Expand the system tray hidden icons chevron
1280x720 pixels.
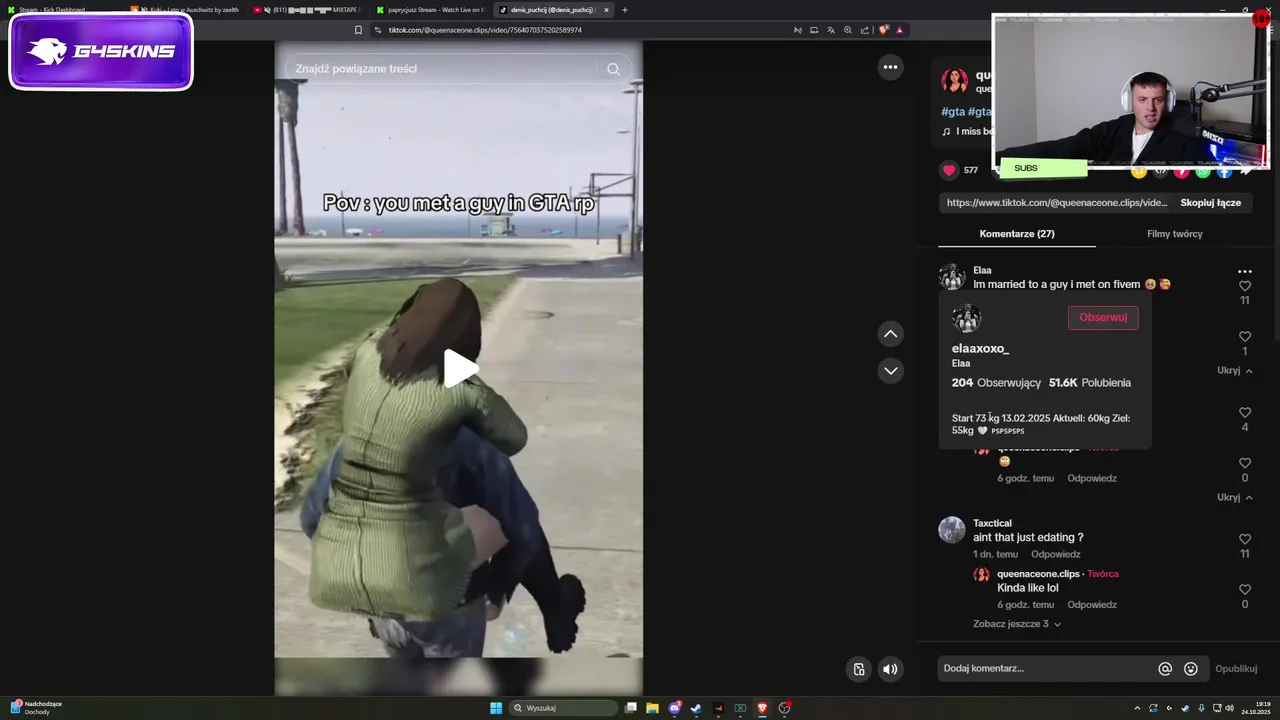pyautogui.click(x=1136, y=708)
